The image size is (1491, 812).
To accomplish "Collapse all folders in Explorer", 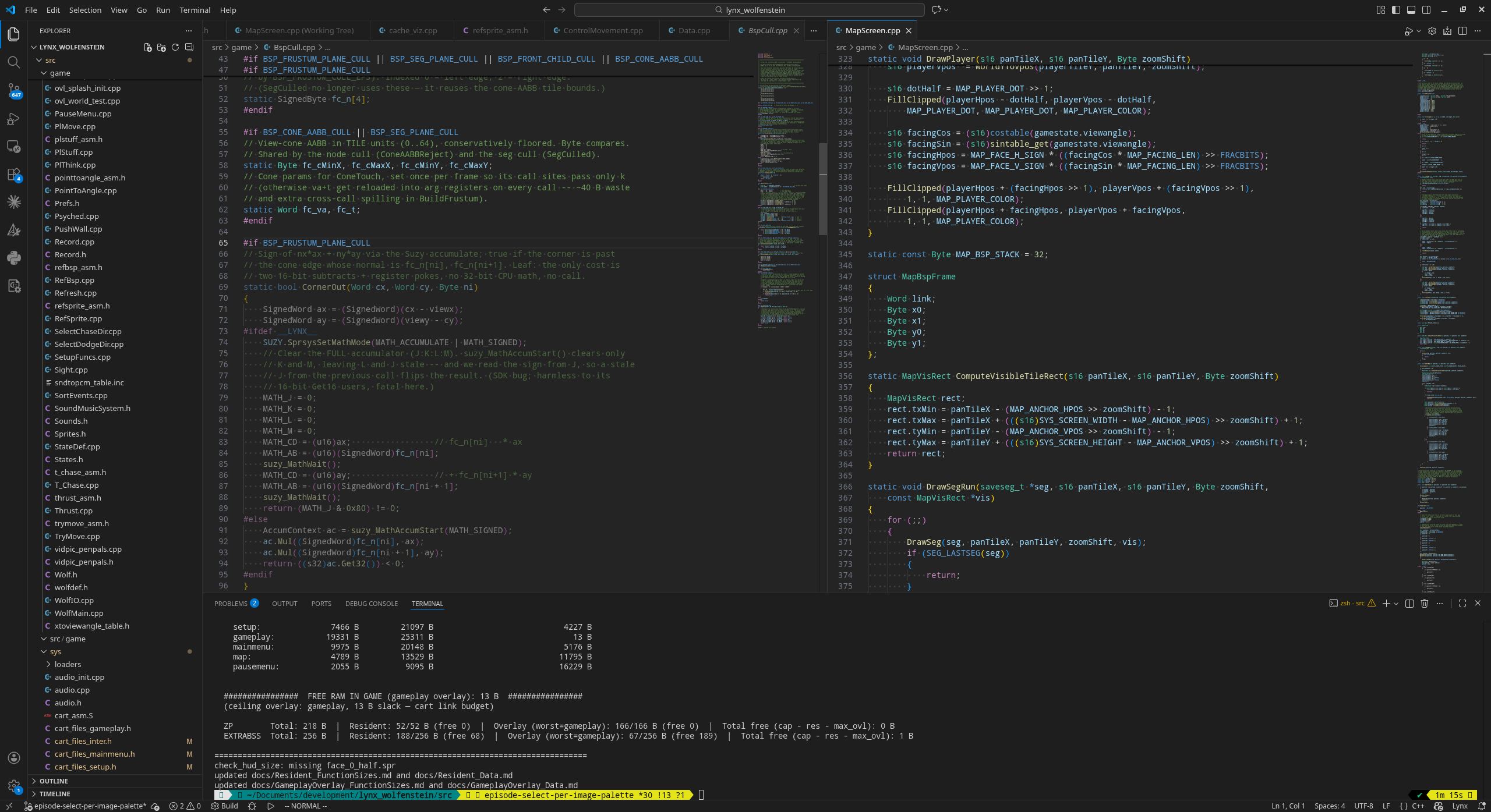I will pyautogui.click(x=189, y=47).
